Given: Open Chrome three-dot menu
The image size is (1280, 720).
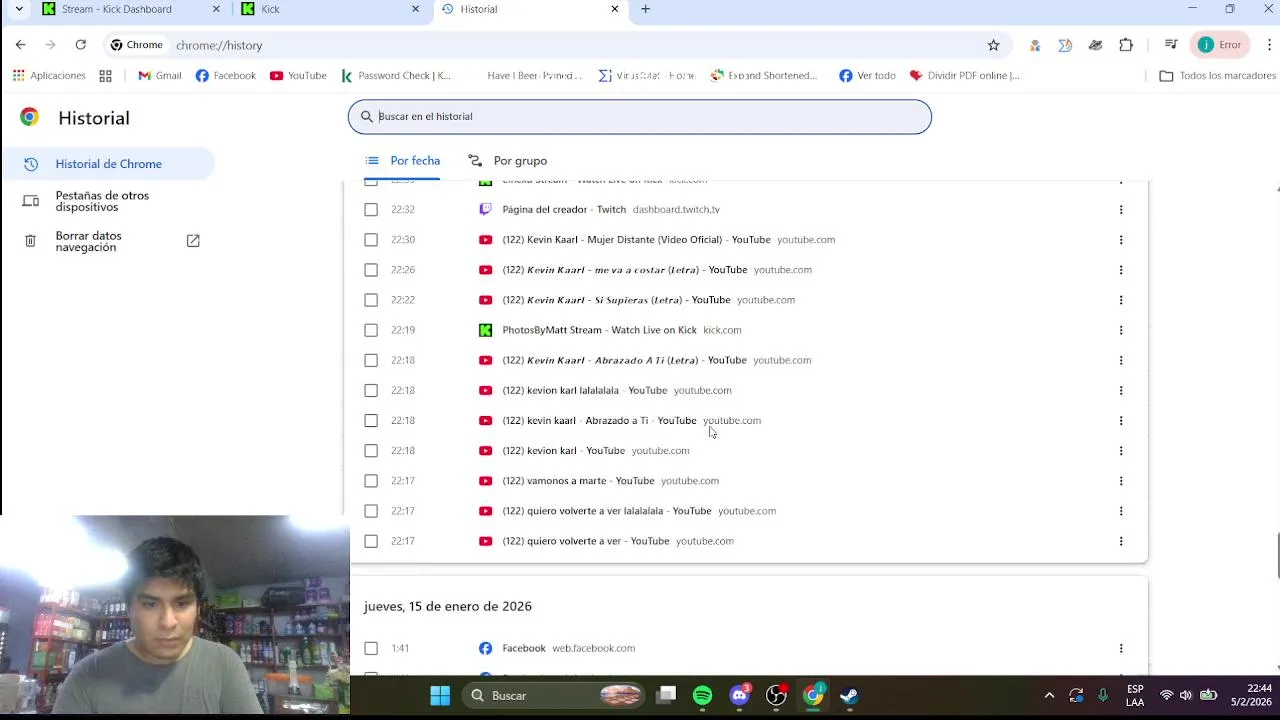Looking at the screenshot, I should click(1269, 45).
